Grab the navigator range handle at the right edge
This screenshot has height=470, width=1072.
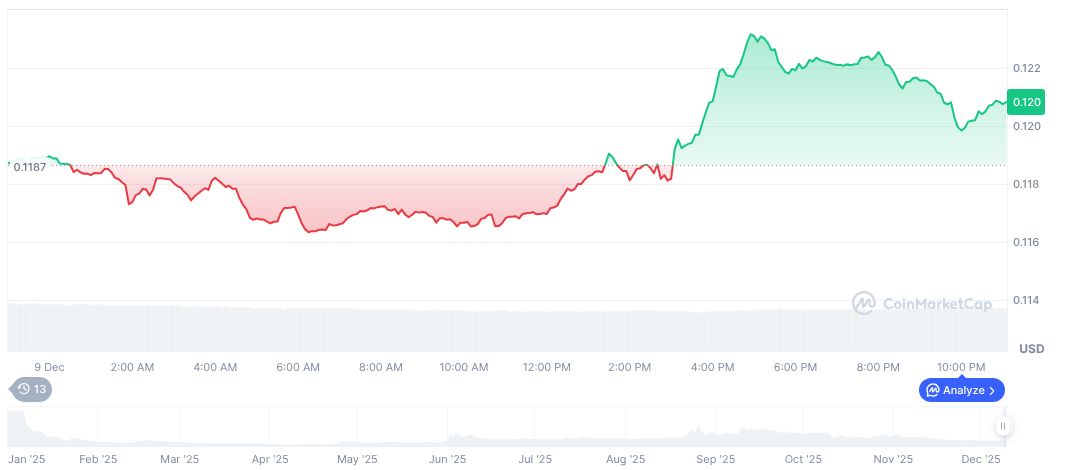point(1002,426)
